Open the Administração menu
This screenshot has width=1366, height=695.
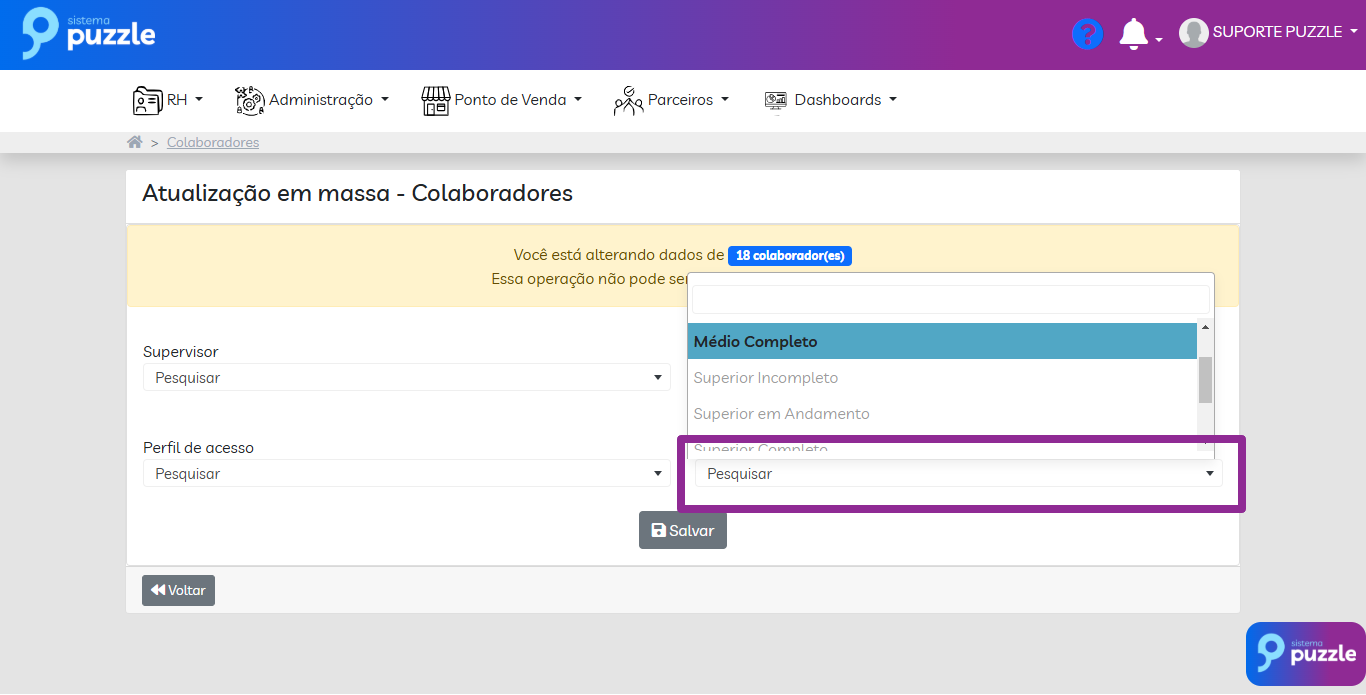(x=320, y=100)
